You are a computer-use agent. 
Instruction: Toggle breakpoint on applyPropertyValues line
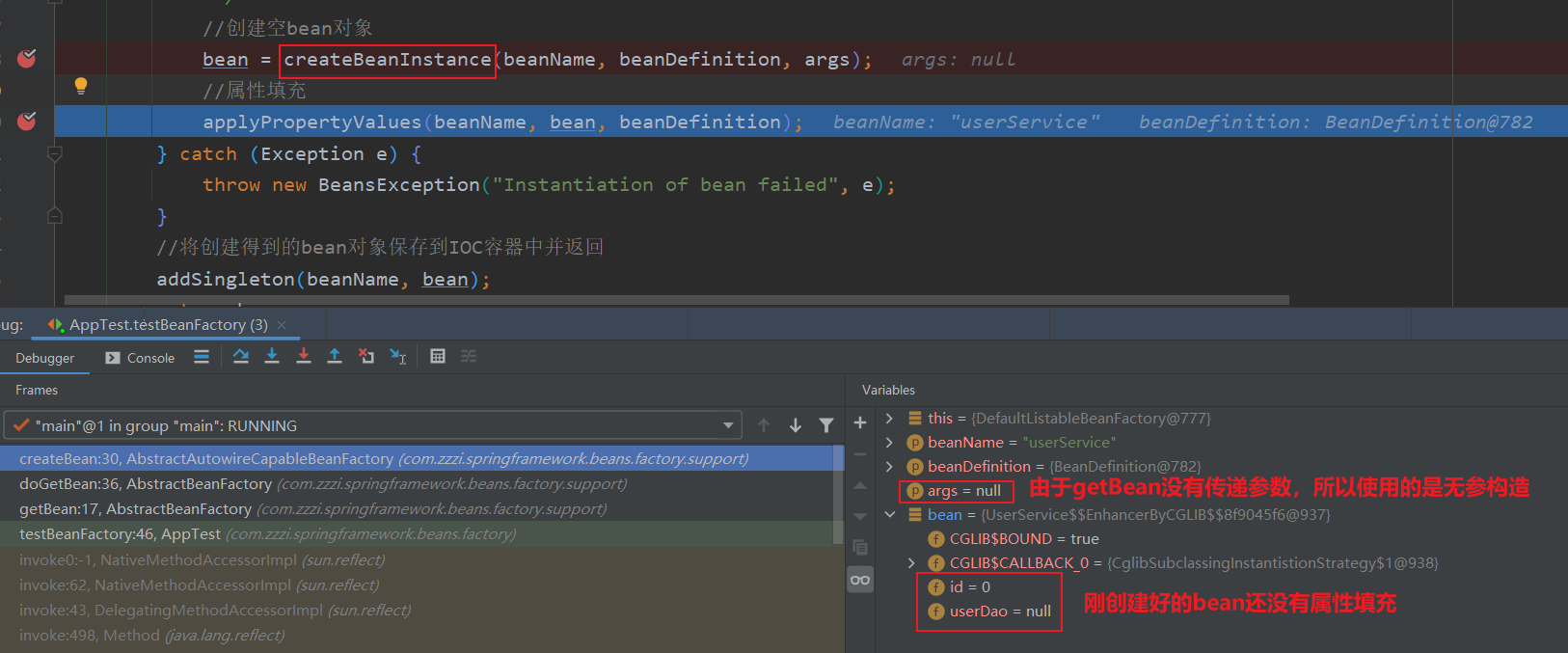(x=27, y=122)
